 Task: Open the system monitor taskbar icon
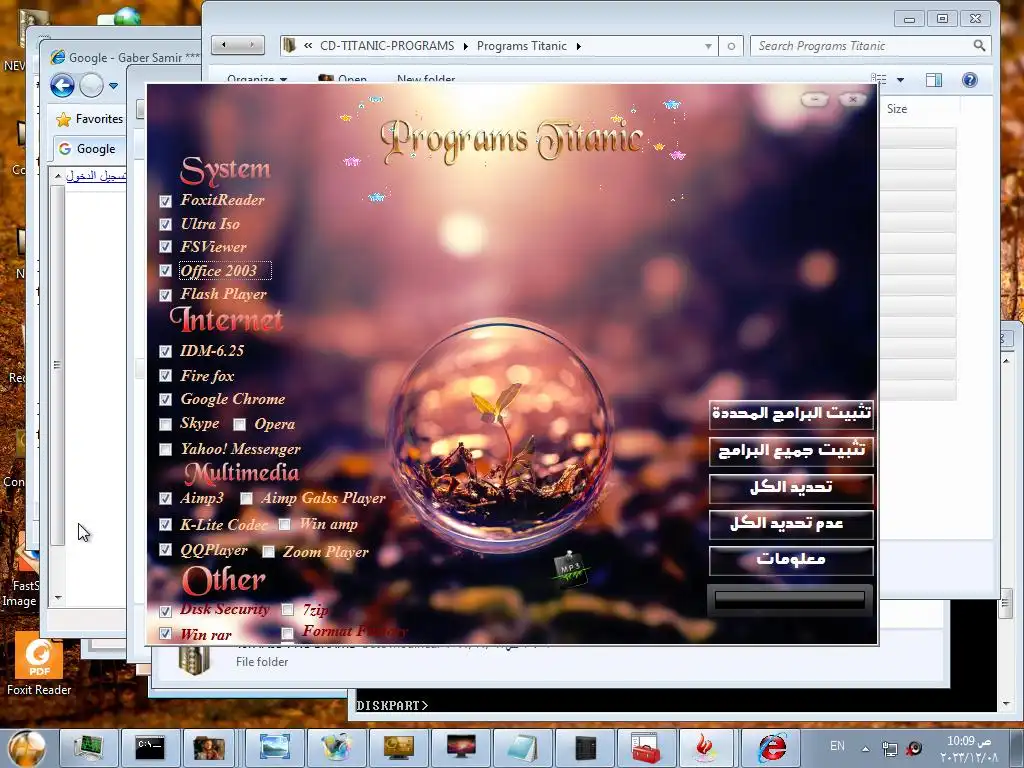(x=89, y=748)
